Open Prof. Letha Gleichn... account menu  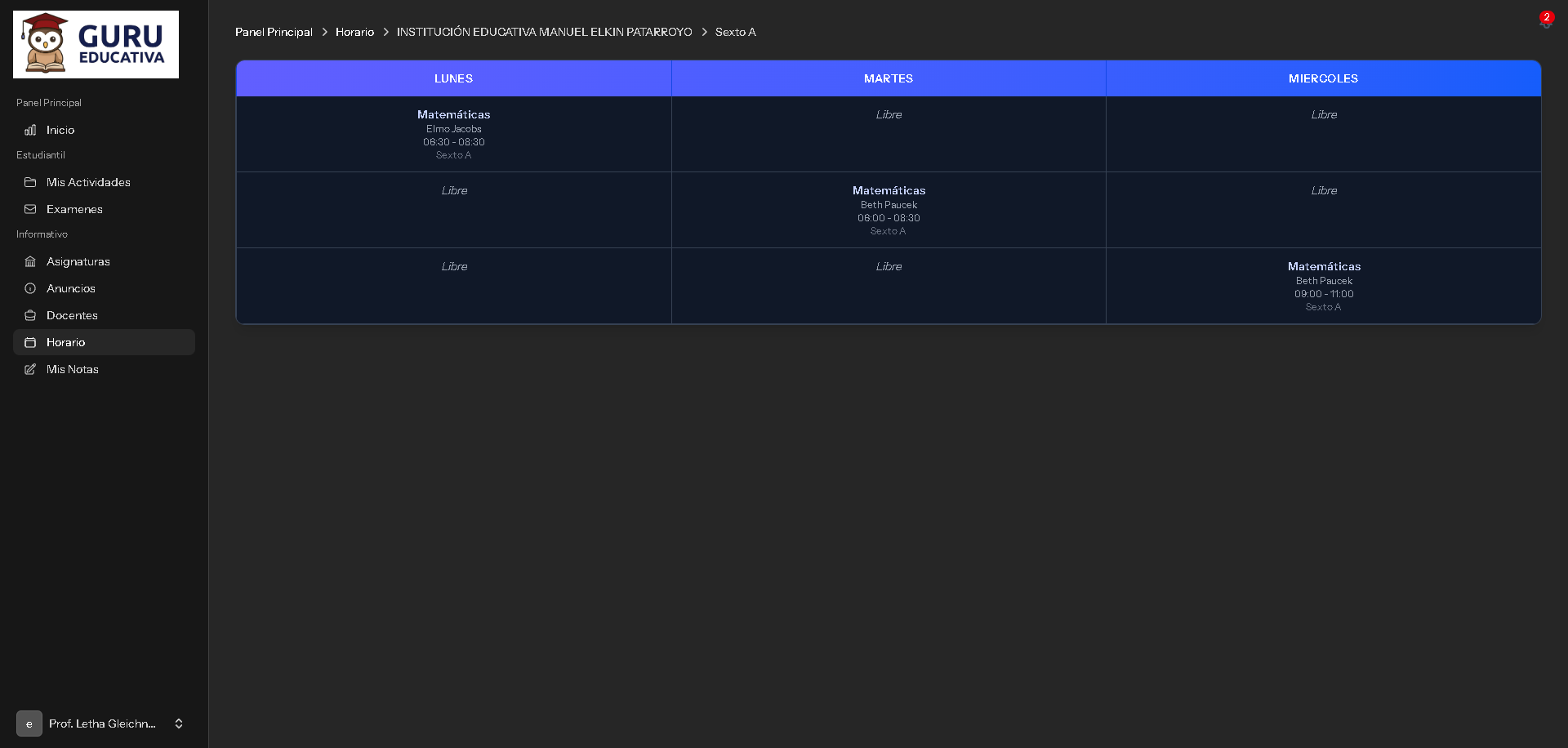tap(102, 724)
